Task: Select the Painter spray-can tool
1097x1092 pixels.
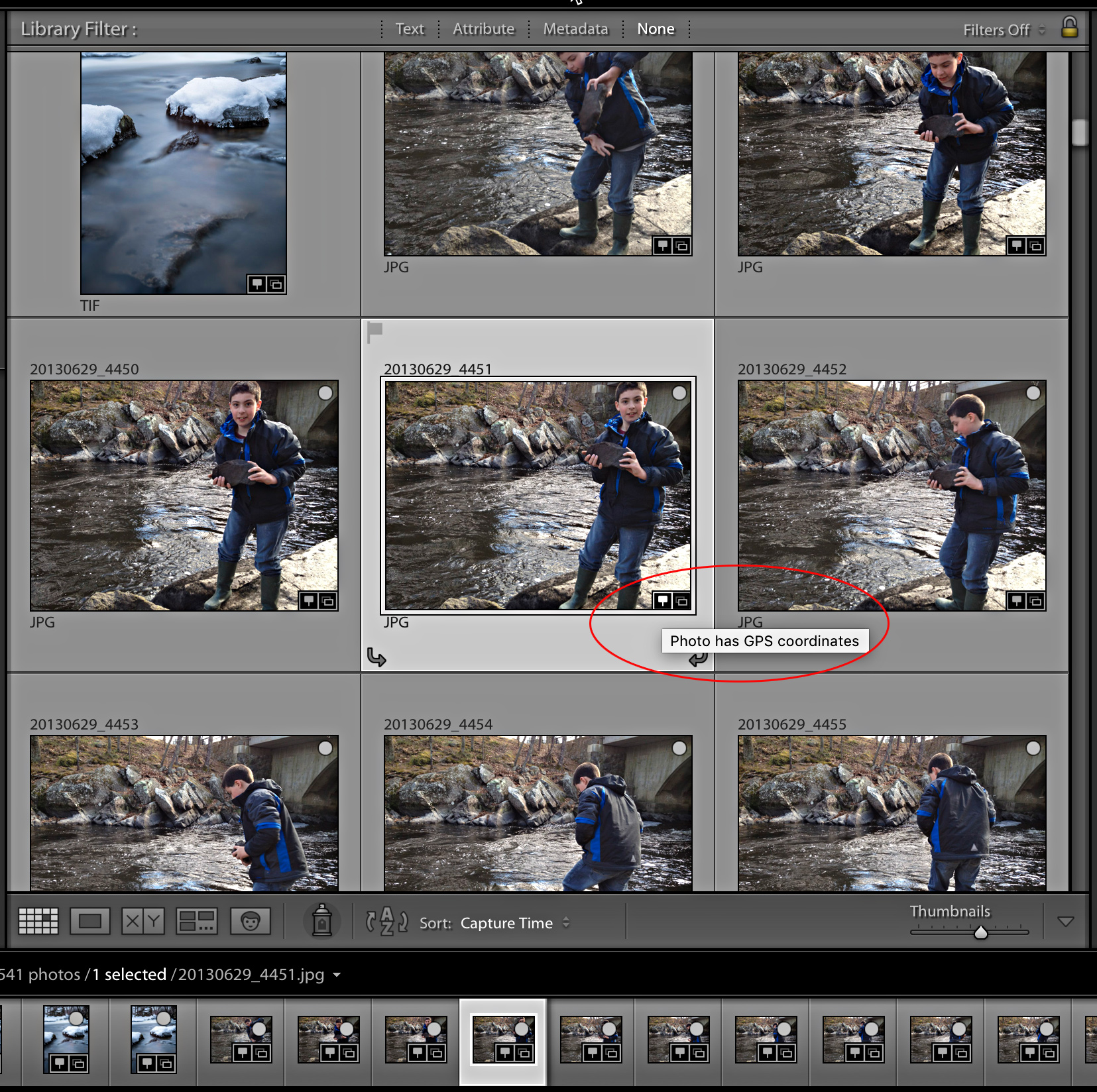Action: 321,921
